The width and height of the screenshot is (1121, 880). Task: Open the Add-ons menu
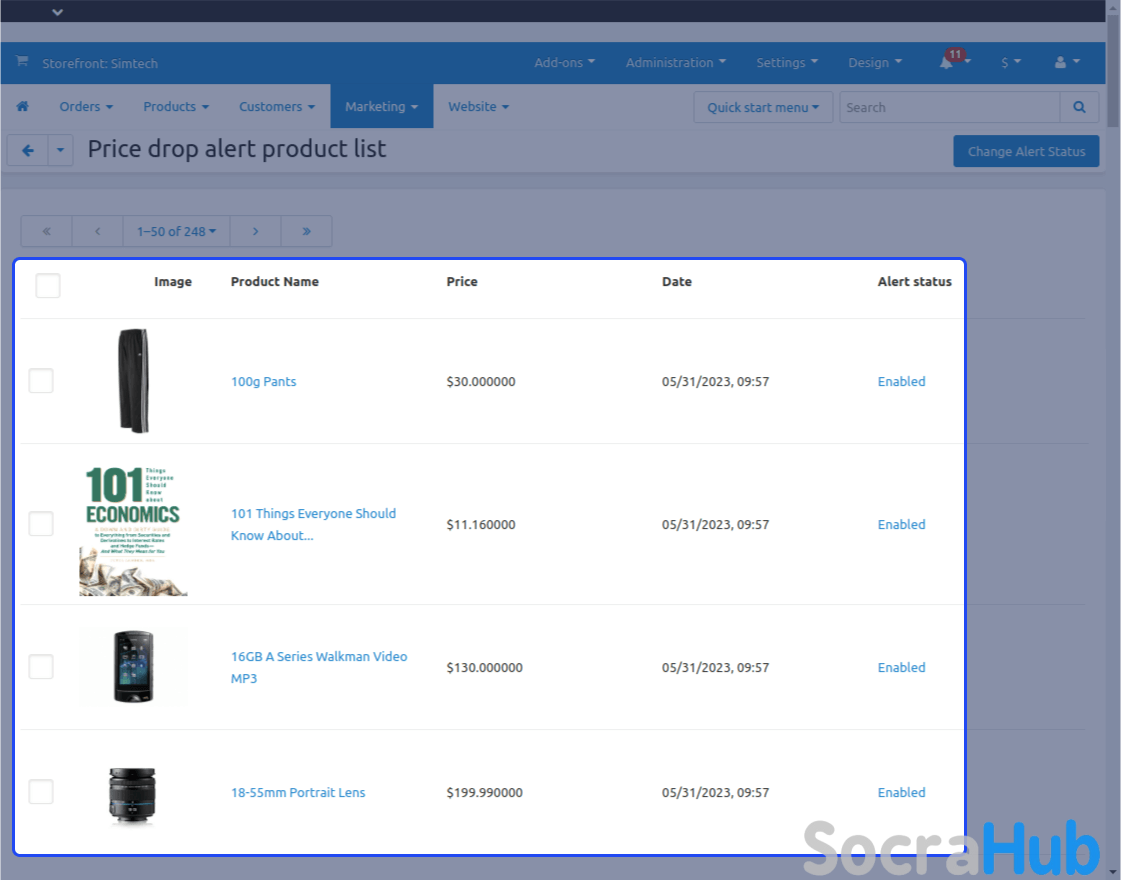click(564, 63)
